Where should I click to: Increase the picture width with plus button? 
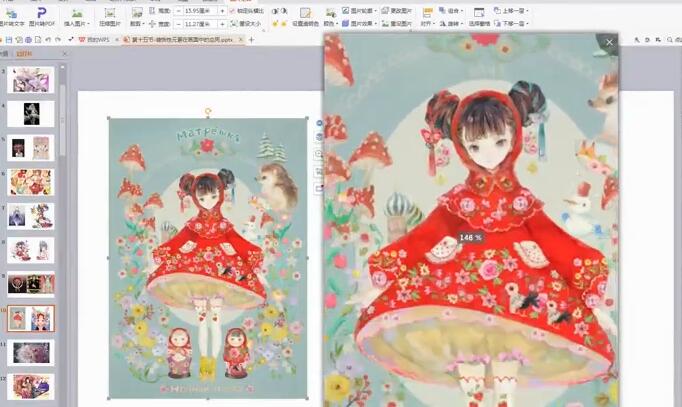click(x=222, y=24)
